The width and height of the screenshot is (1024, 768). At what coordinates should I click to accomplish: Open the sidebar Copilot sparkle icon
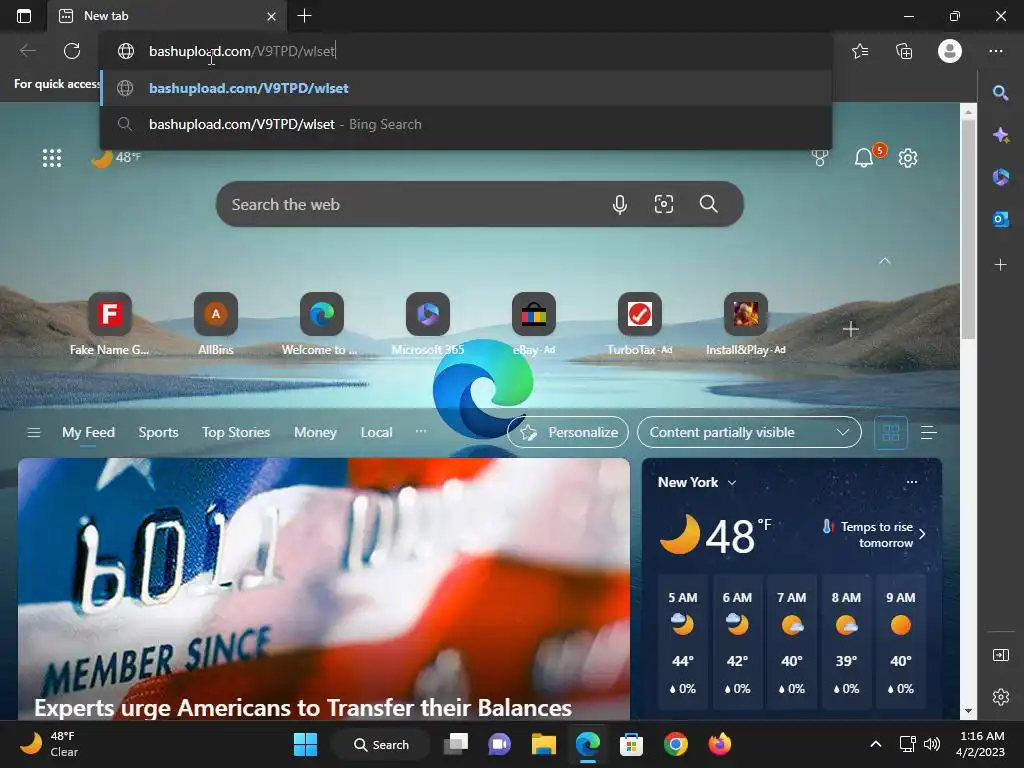1000,135
